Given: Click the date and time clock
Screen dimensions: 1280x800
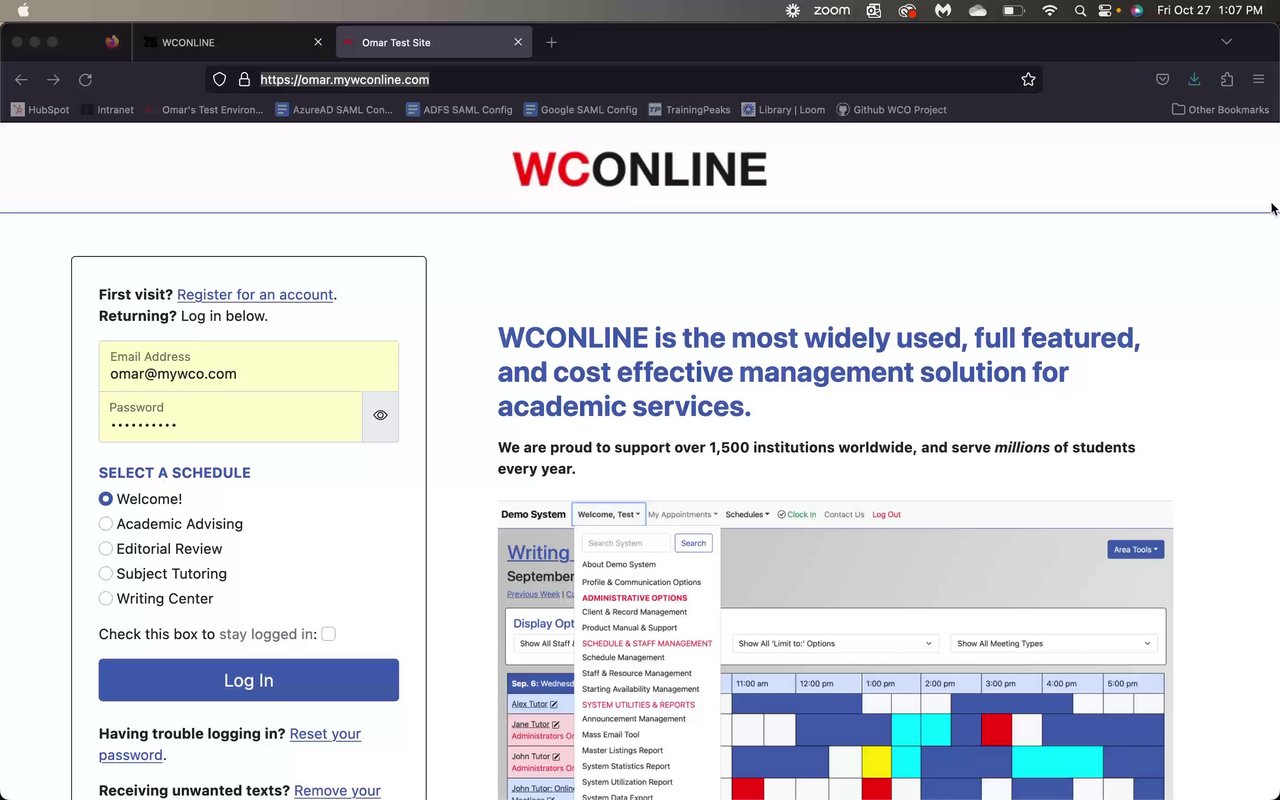Looking at the screenshot, I should (x=1210, y=10).
